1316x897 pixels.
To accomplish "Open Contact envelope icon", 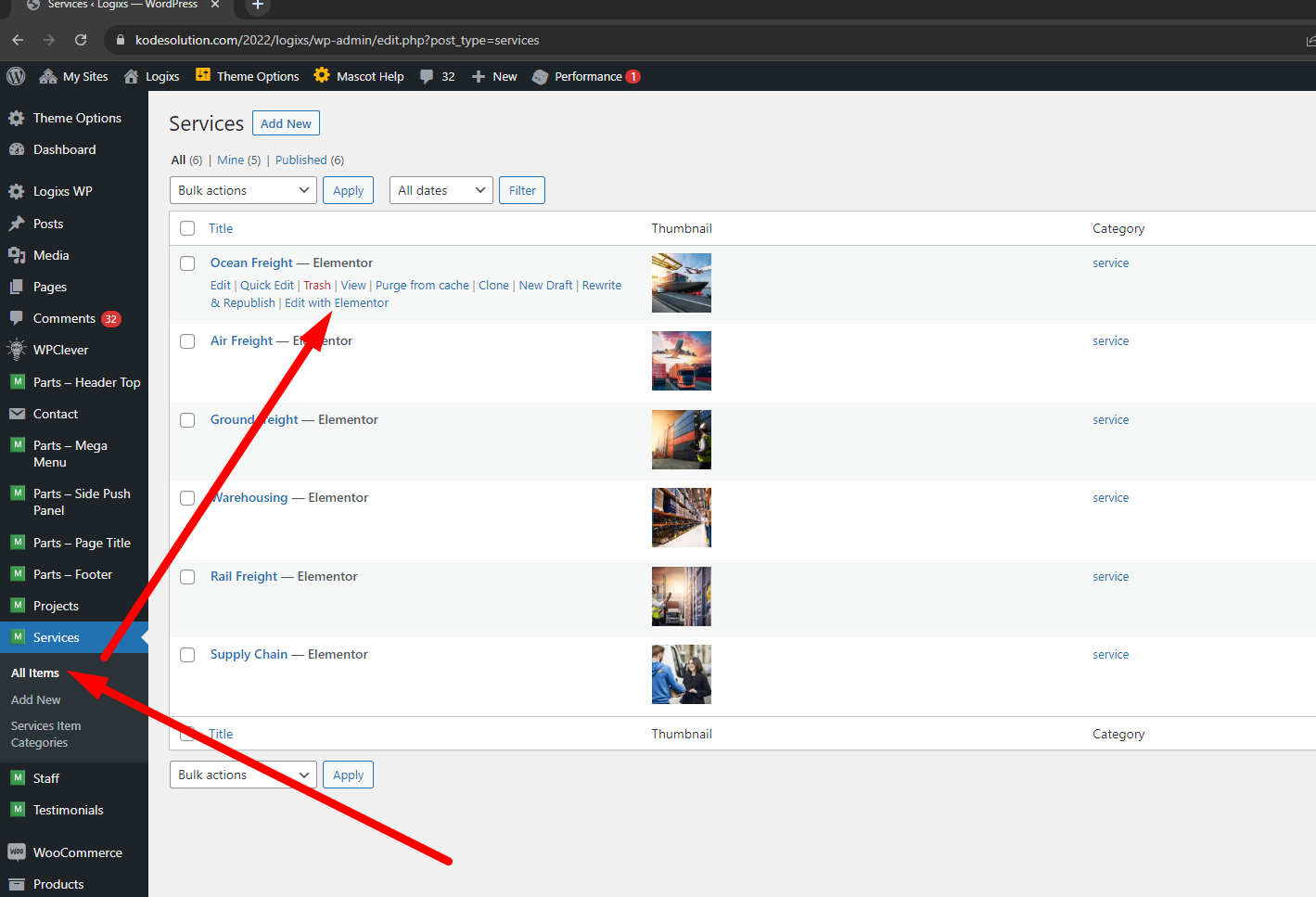I will [17, 414].
